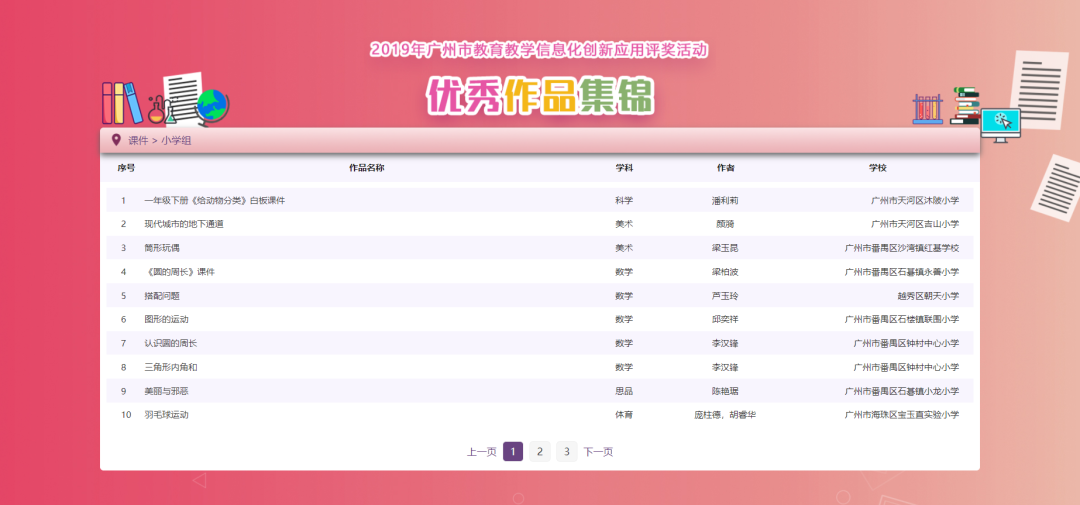The image size is (1080, 505).
Task: Select the 小学组 breadcrumb item
Action: (176, 141)
